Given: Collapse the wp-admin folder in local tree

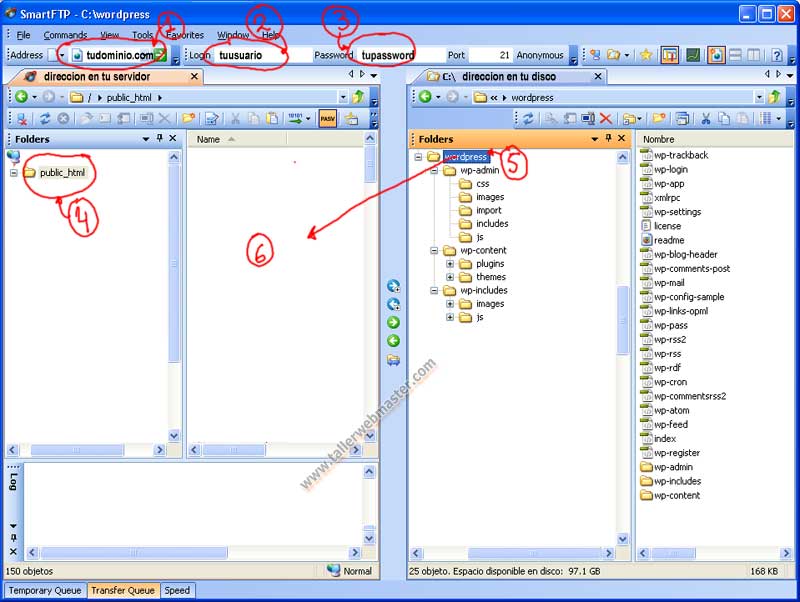Looking at the screenshot, I should click(434, 170).
